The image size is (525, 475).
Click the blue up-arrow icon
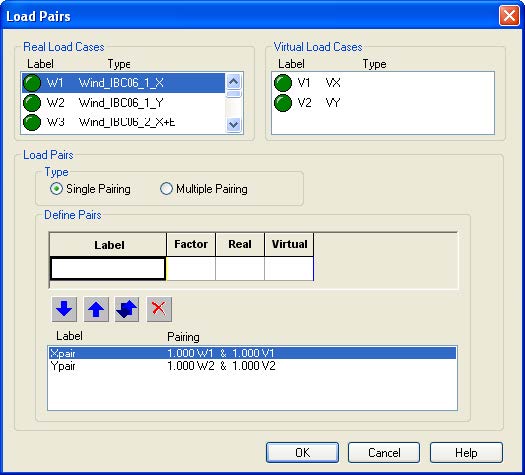click(x=96, y=309)
